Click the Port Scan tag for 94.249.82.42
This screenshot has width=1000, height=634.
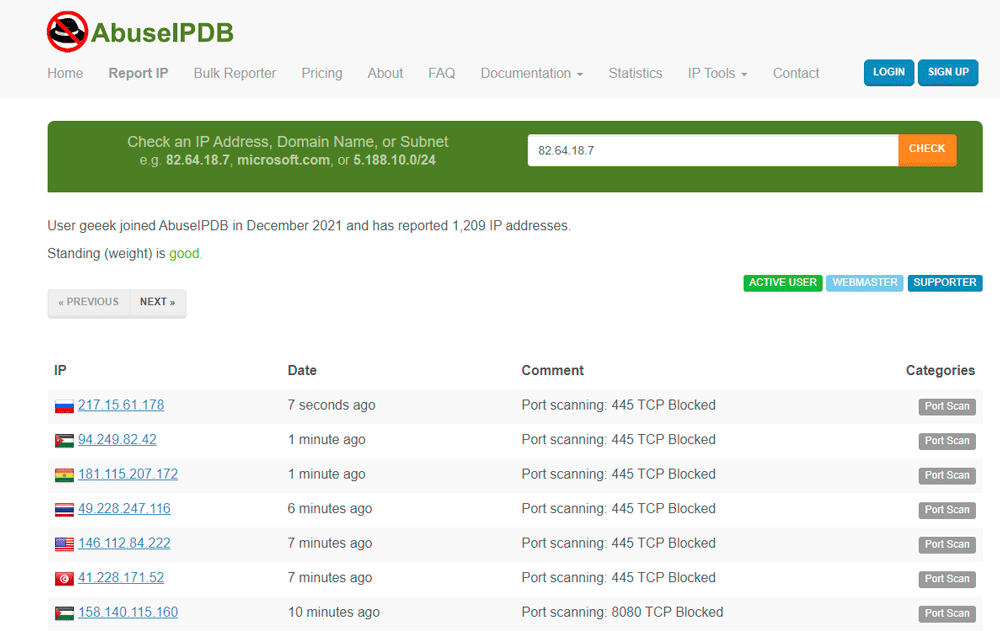click(x=947, y=441)
